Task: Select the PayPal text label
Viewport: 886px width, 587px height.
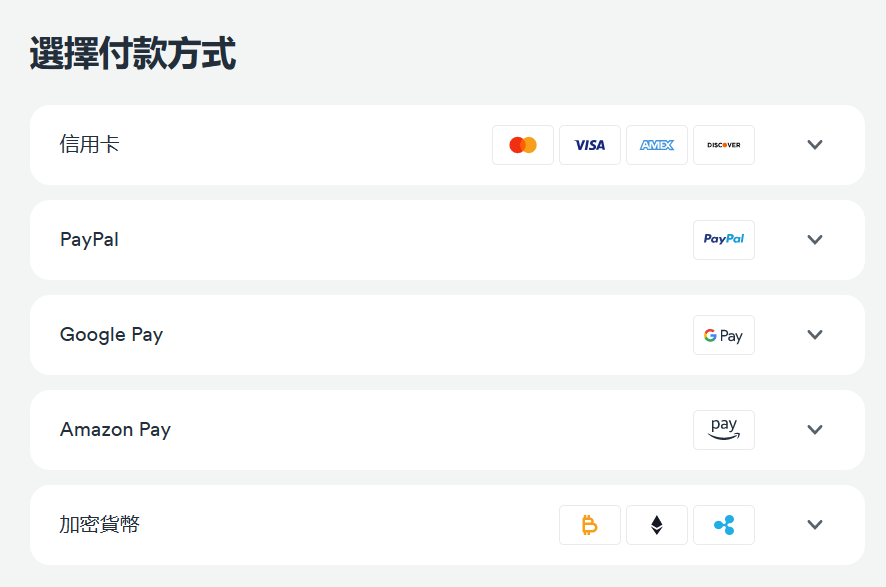Action: click(89, 240)
